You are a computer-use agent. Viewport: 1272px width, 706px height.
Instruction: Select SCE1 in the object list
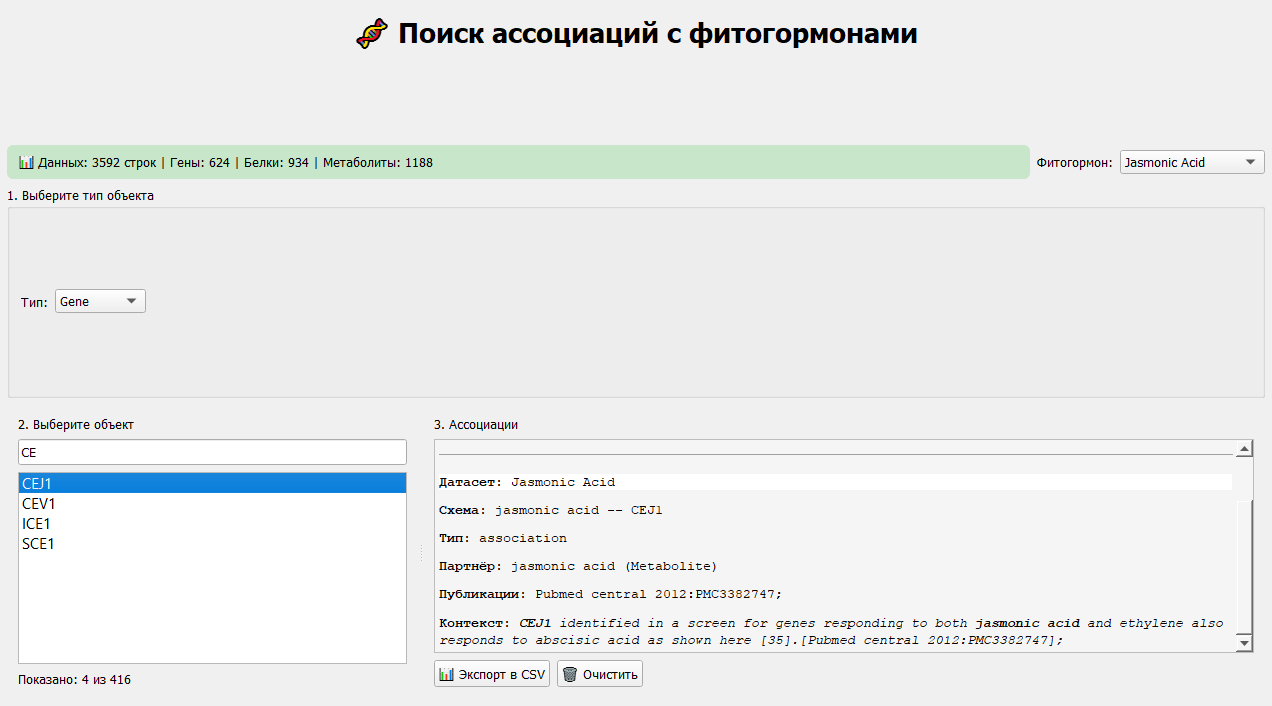pyautogui.click(x=212, y=544)
